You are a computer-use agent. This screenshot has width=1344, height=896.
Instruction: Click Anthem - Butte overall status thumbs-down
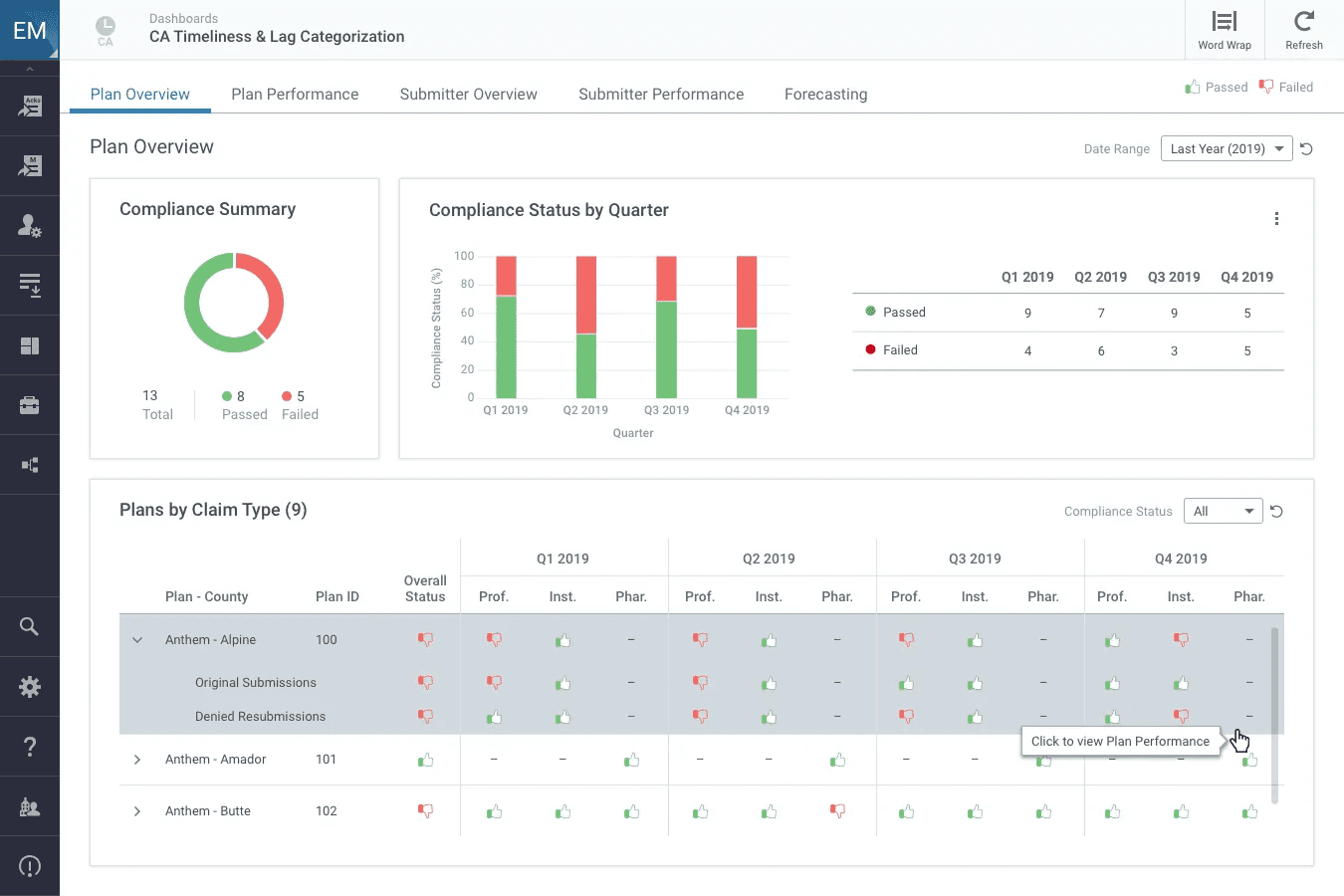point(425,811)
